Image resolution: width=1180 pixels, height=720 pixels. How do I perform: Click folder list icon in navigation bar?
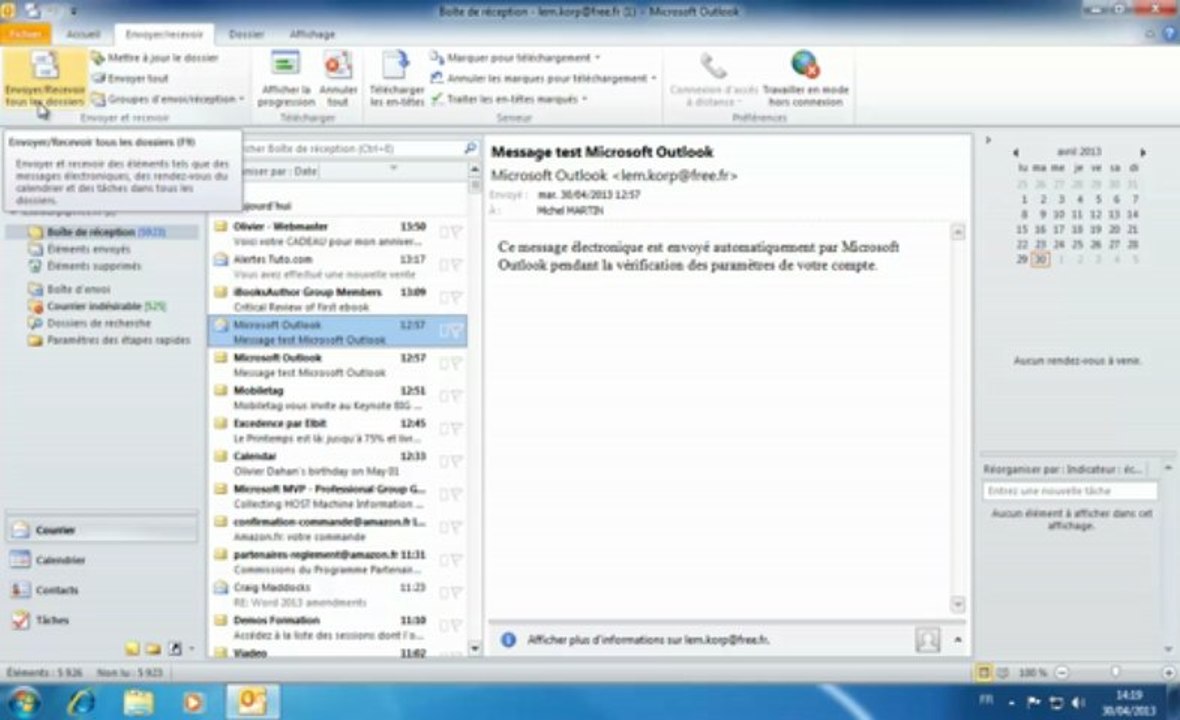(x=154, y=649)
